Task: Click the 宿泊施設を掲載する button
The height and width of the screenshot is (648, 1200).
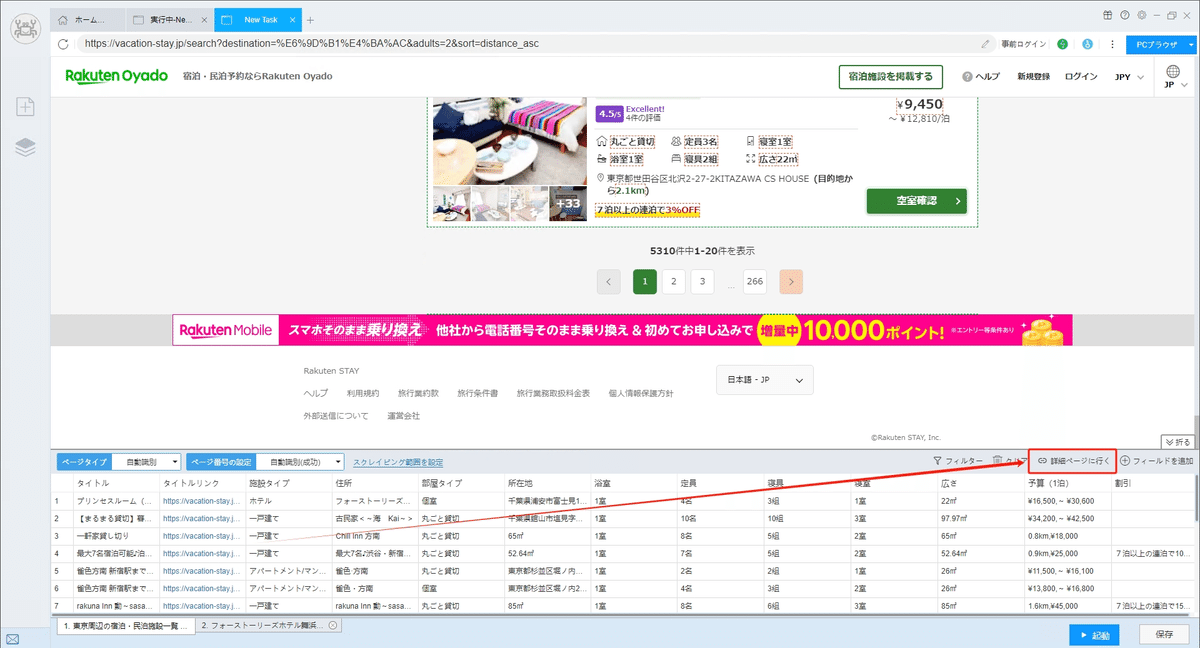Action: 890,77
